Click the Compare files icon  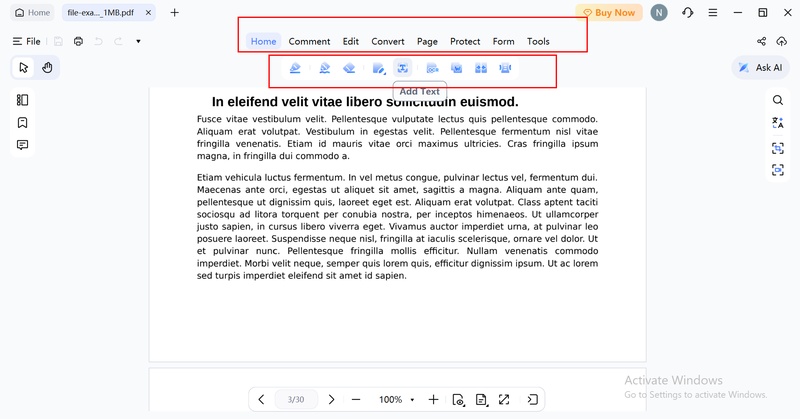pos(481,68)
